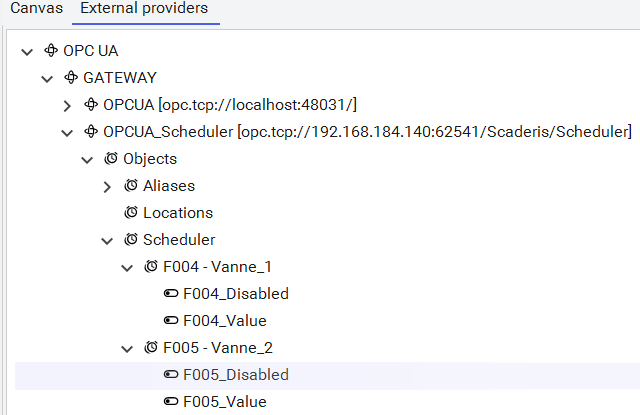Click the Locations node icon

pos(131,212)
